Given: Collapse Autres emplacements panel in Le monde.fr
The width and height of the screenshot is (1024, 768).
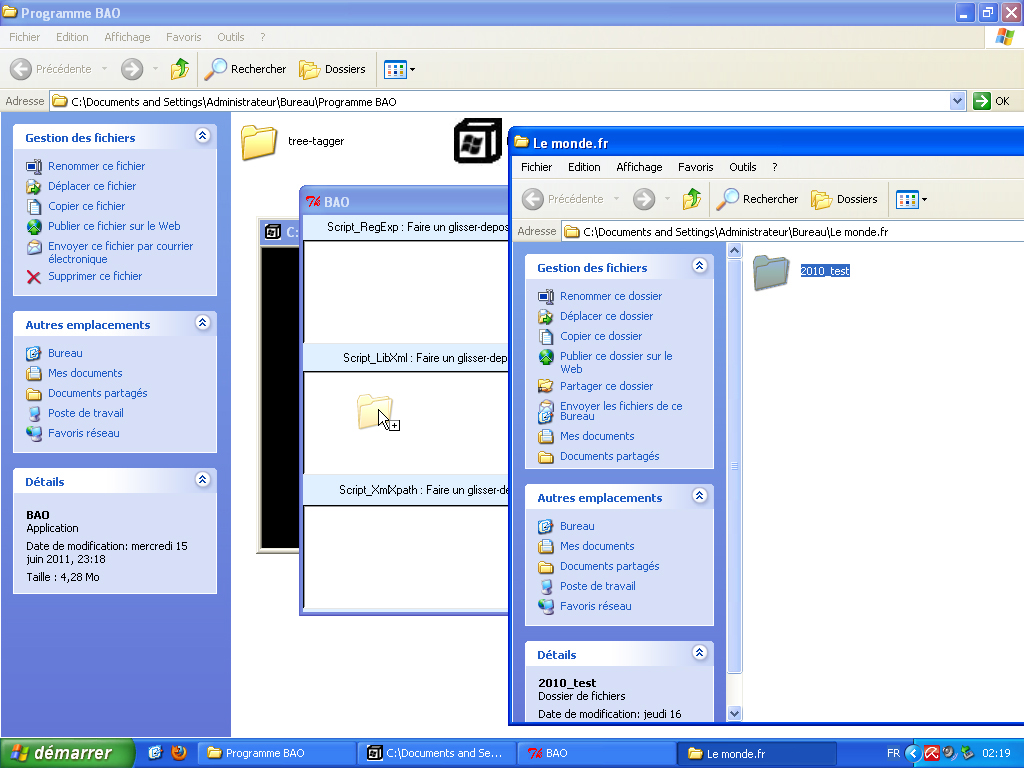Looking at the screenshot, I should pyautogui.click(x=699, y=495).
